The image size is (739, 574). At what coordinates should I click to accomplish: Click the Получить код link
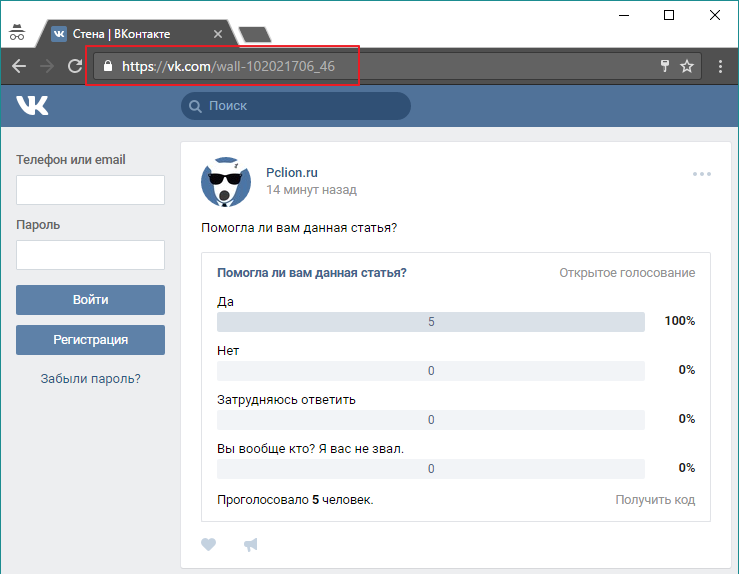point(655,500)
